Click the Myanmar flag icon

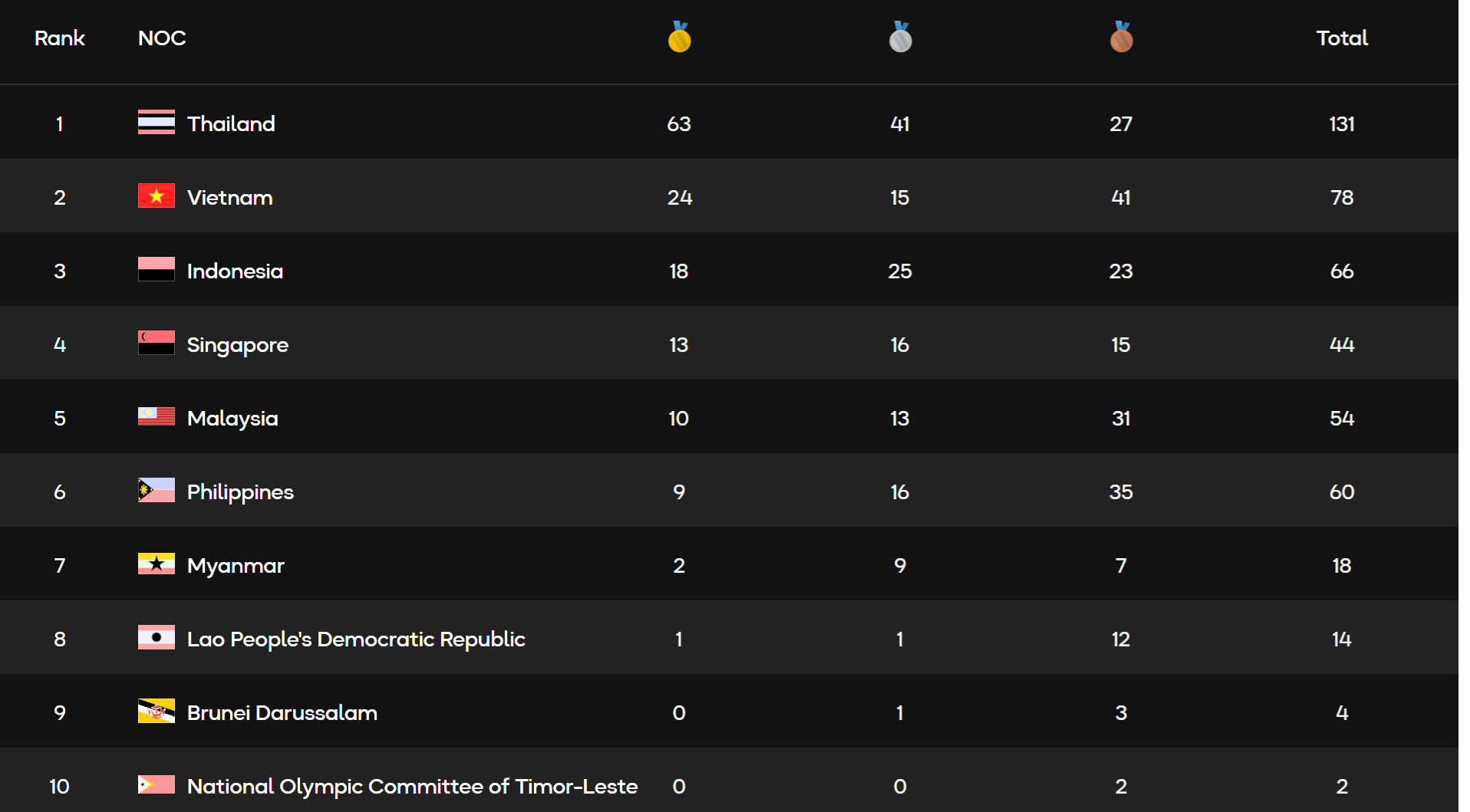point(157,564)
